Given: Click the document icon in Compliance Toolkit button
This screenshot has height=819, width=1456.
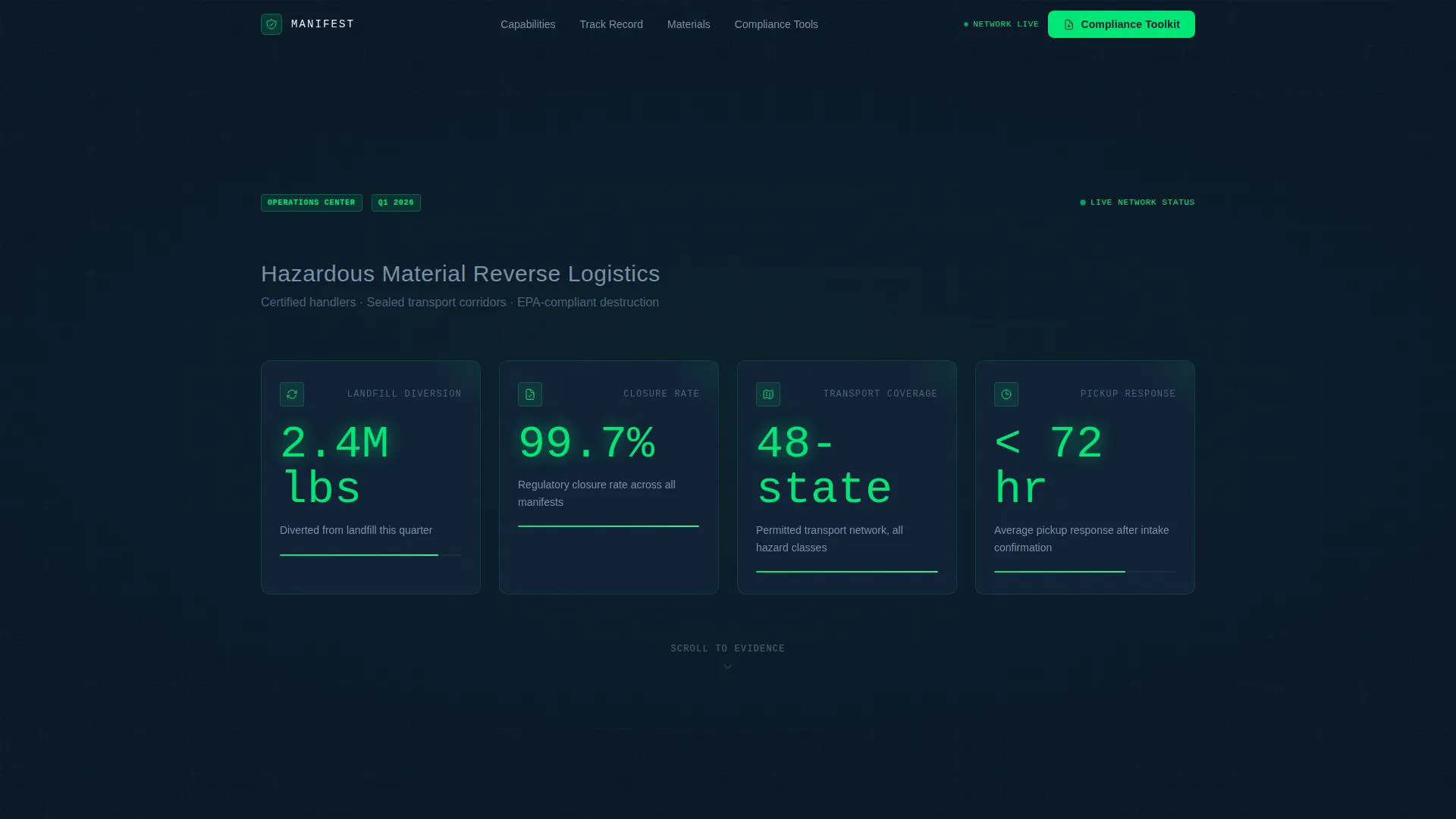Looking at the screenshot, I should tap(1068, 25).
